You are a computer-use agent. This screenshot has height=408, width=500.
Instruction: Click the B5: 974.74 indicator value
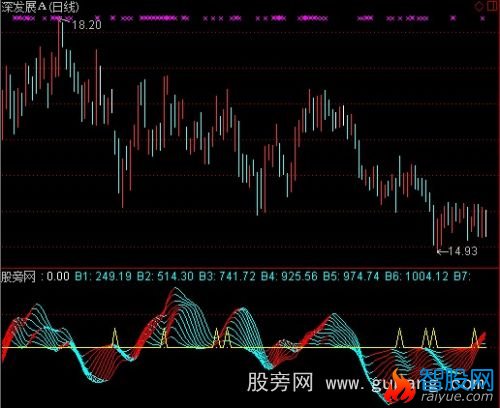(351, 276)
